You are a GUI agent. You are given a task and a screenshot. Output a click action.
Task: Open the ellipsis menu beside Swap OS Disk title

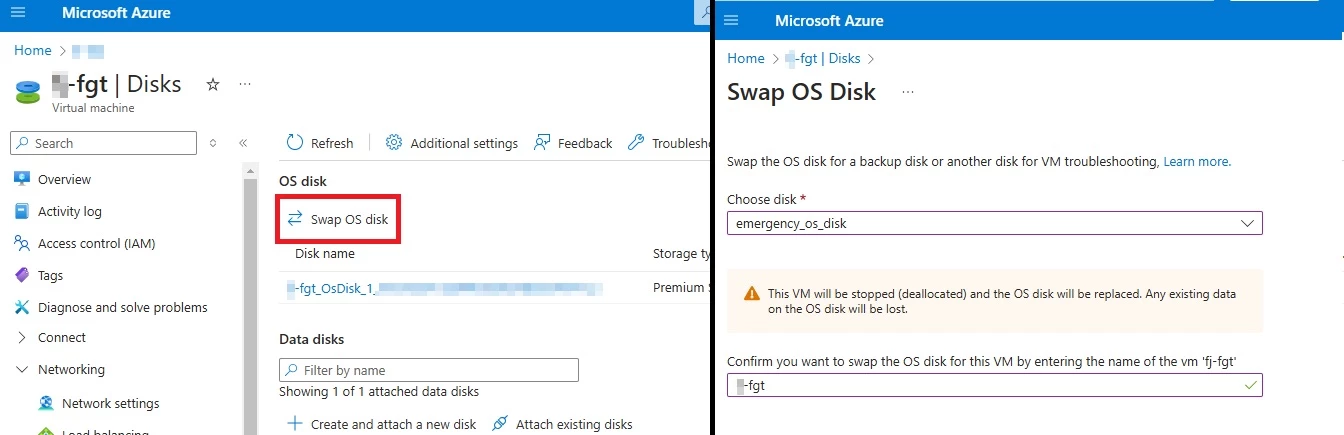coord(908,92)
